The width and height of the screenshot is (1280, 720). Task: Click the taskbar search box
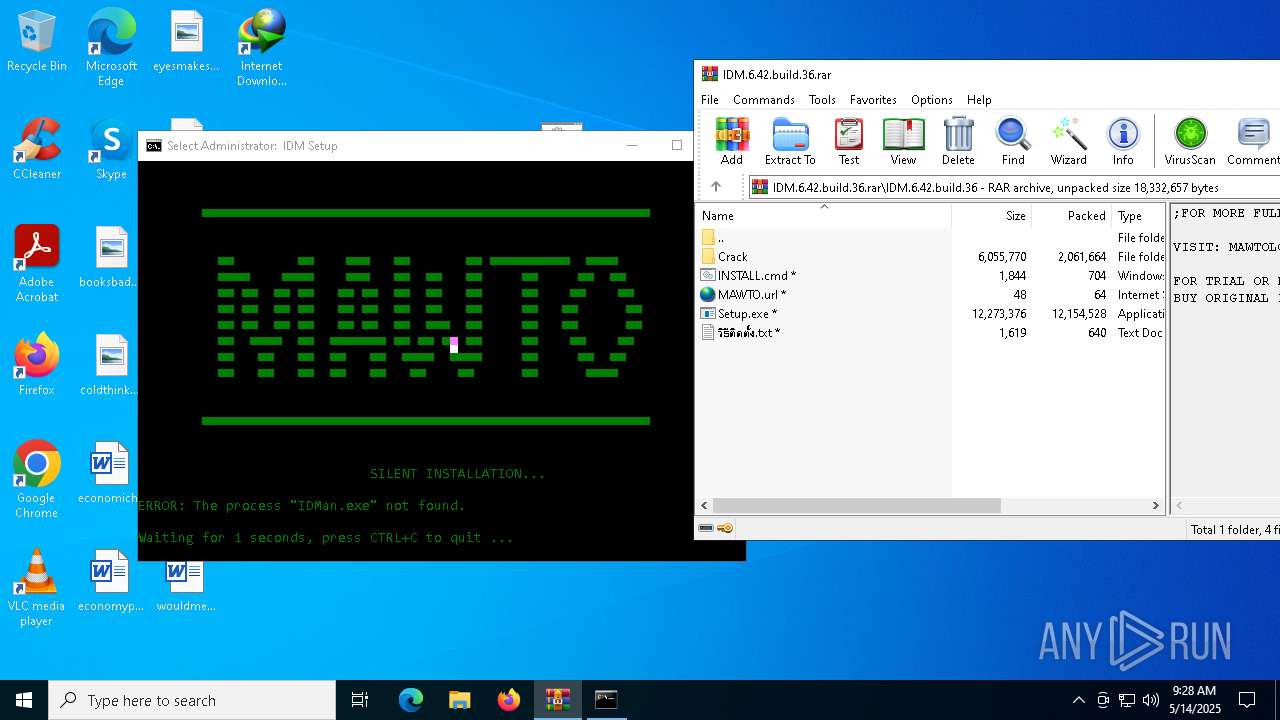point(192,700)
